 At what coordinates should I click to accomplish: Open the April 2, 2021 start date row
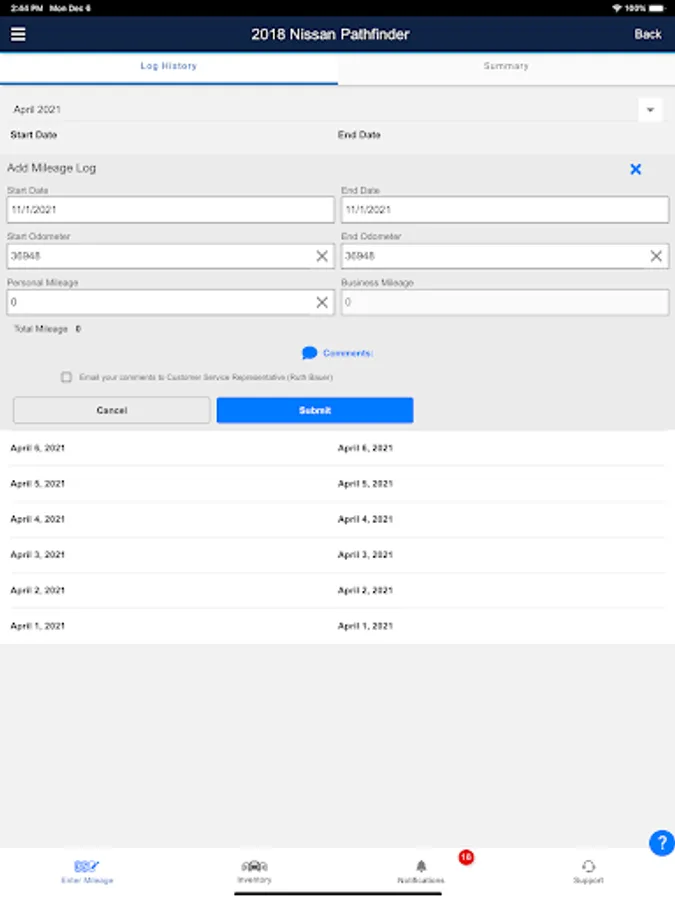(37, 591)
